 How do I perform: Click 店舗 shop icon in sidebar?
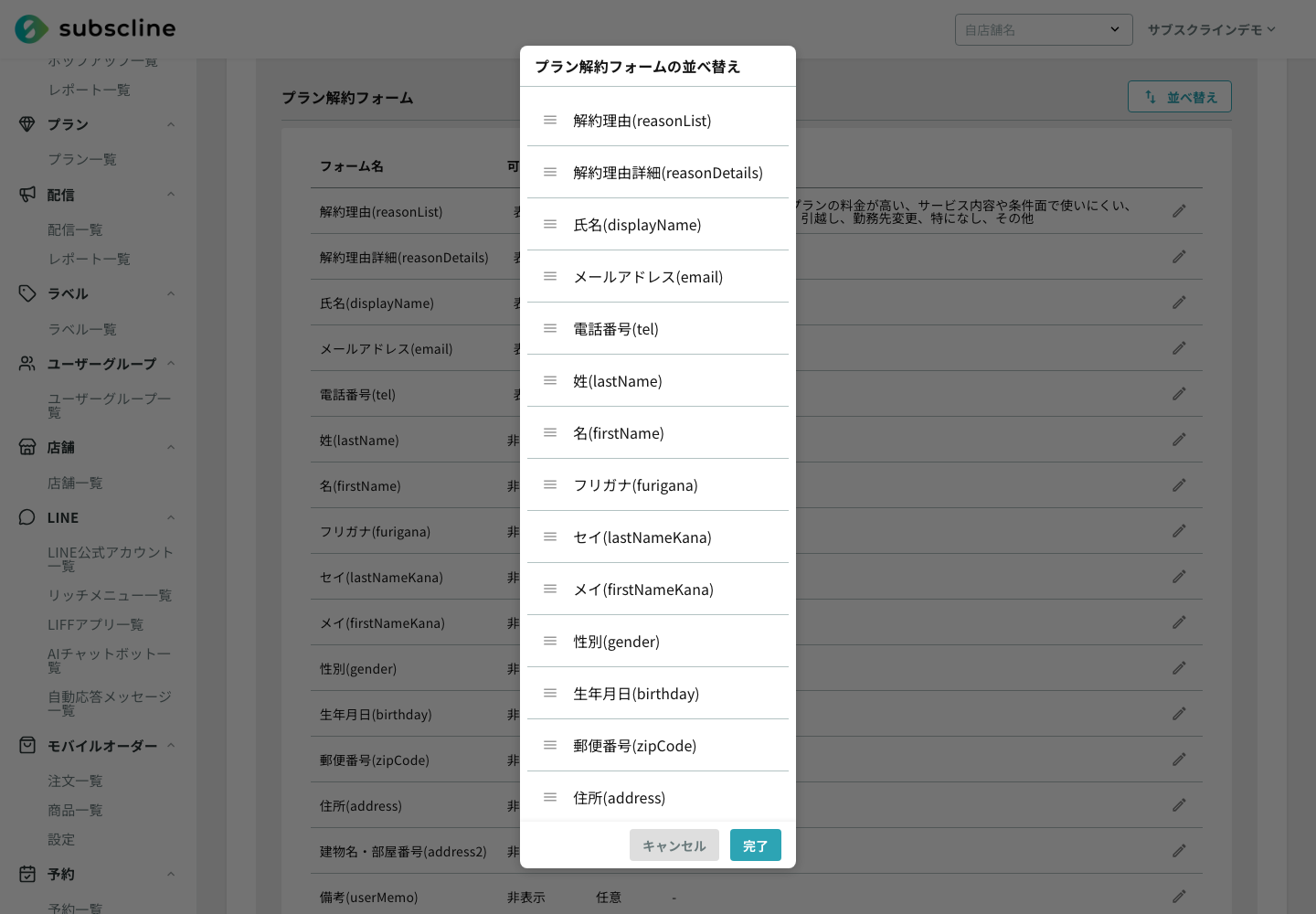pyautogui.click(x=27, y=447)
